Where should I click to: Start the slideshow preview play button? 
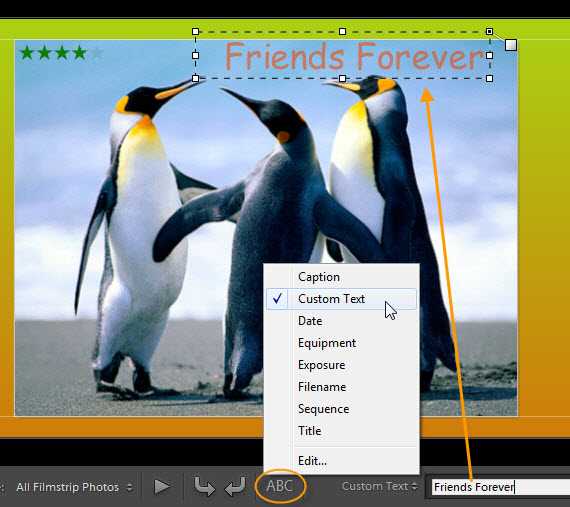pyautogui.click(x=161, y=487)
